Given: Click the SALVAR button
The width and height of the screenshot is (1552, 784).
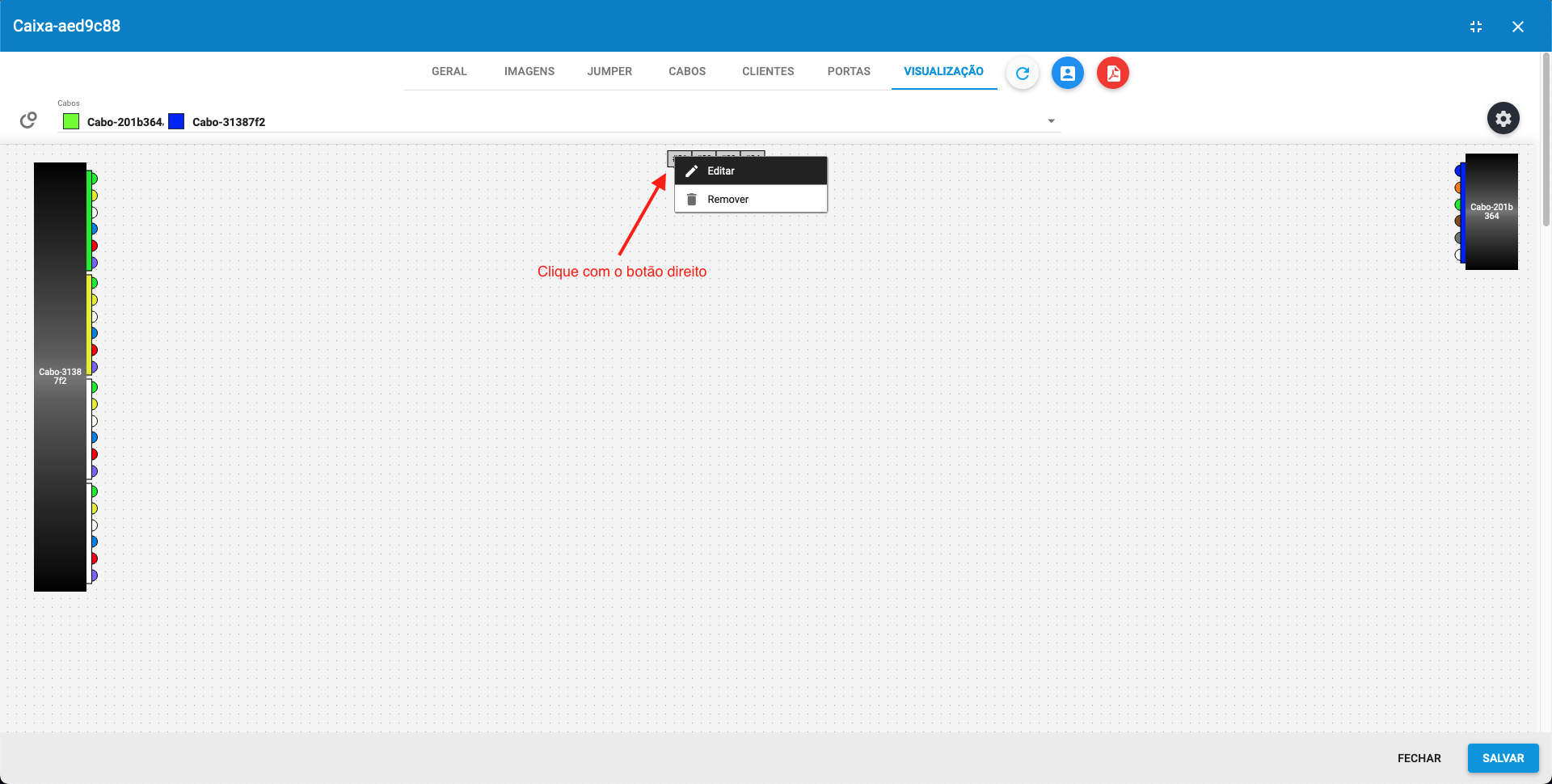Looking at the screenshot, I should (1503, 758).
